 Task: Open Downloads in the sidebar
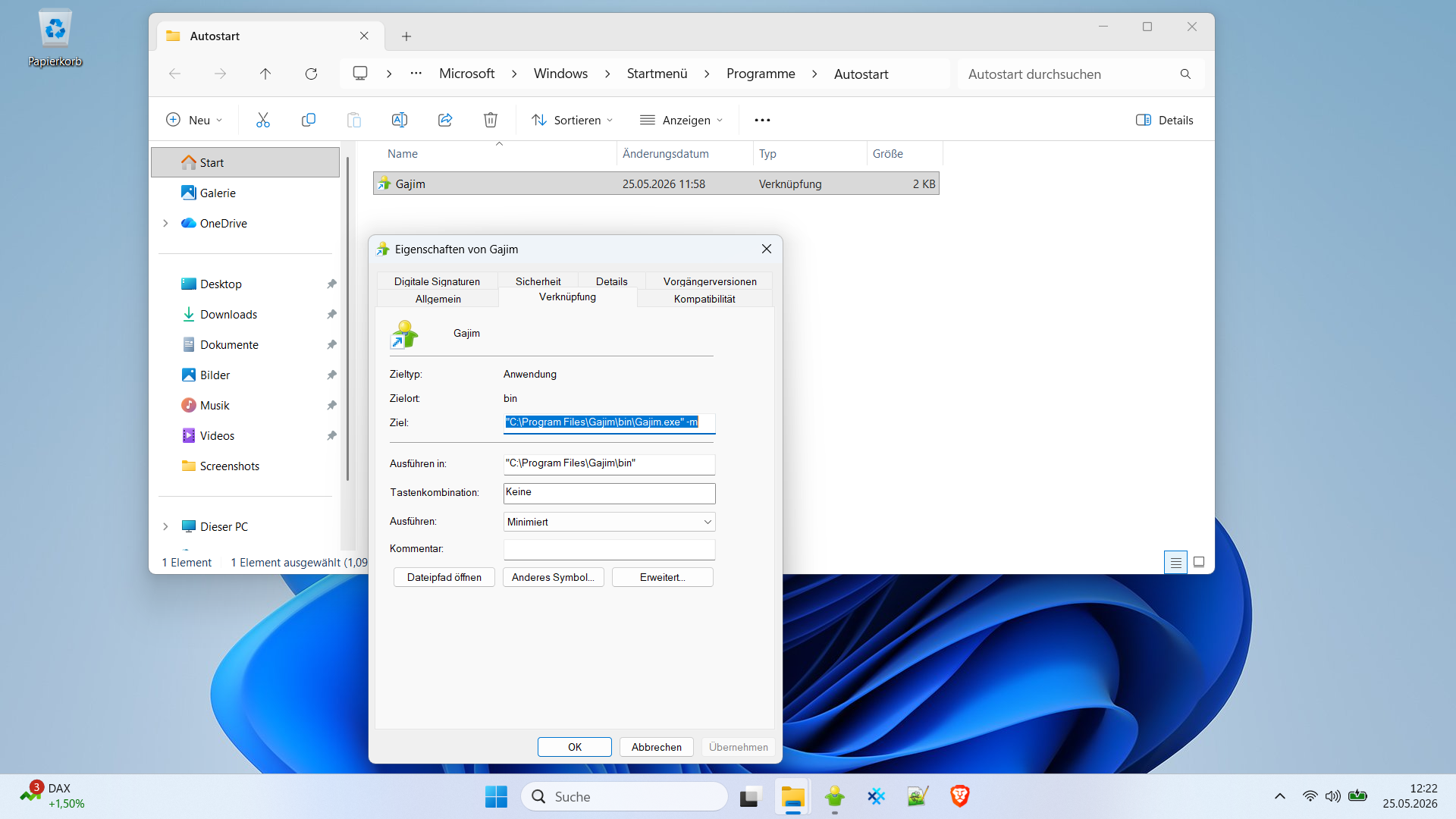(x=228, y=314)
